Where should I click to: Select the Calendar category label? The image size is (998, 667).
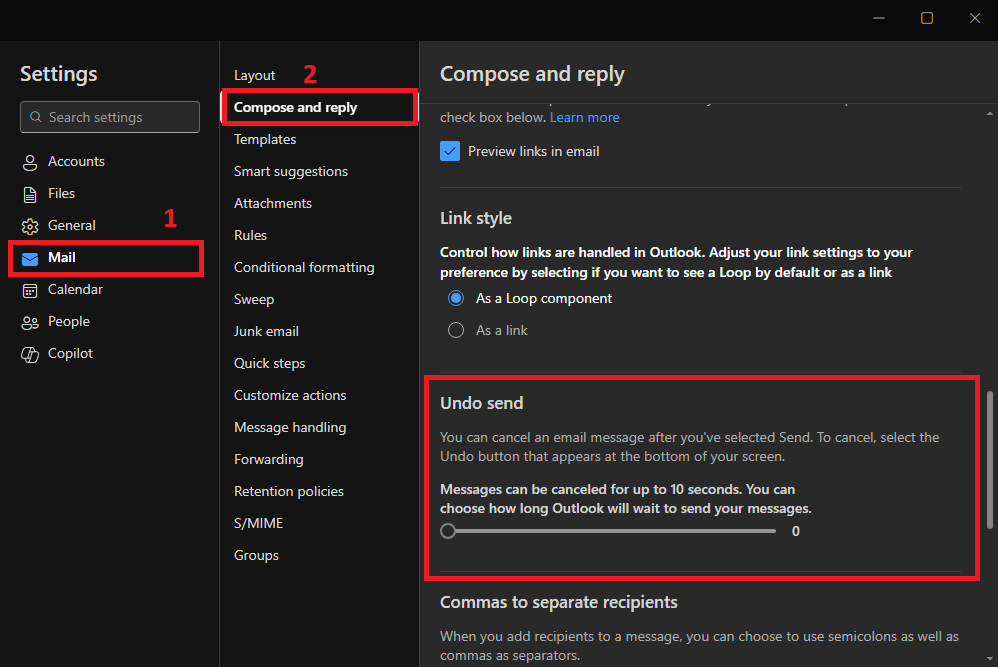pyautogui.click(x=75, y=290)
